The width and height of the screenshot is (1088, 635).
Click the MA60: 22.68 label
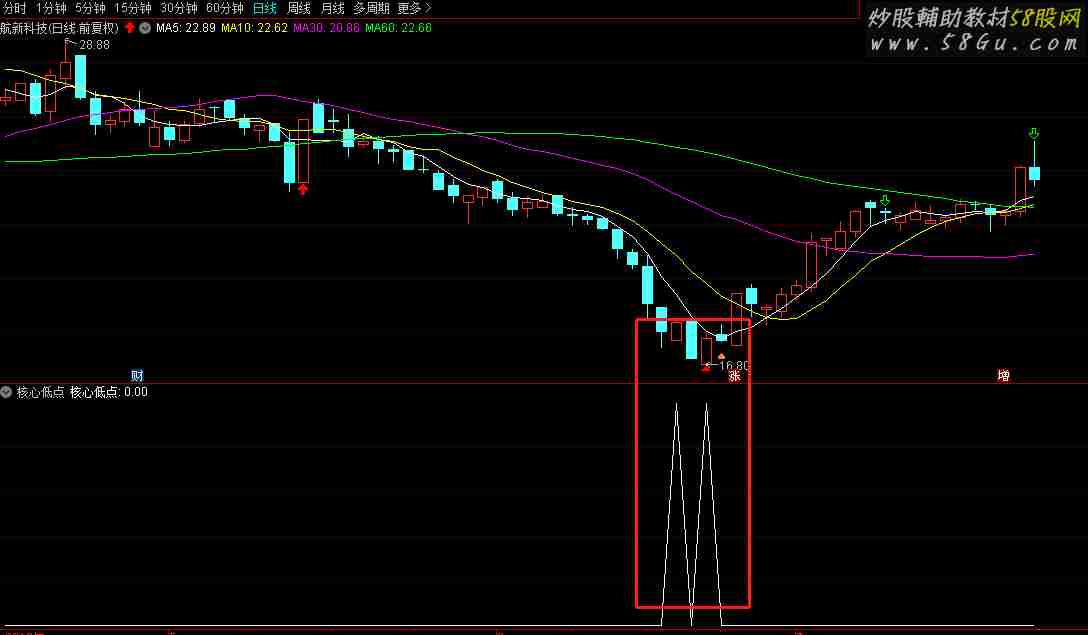point(398,28)
